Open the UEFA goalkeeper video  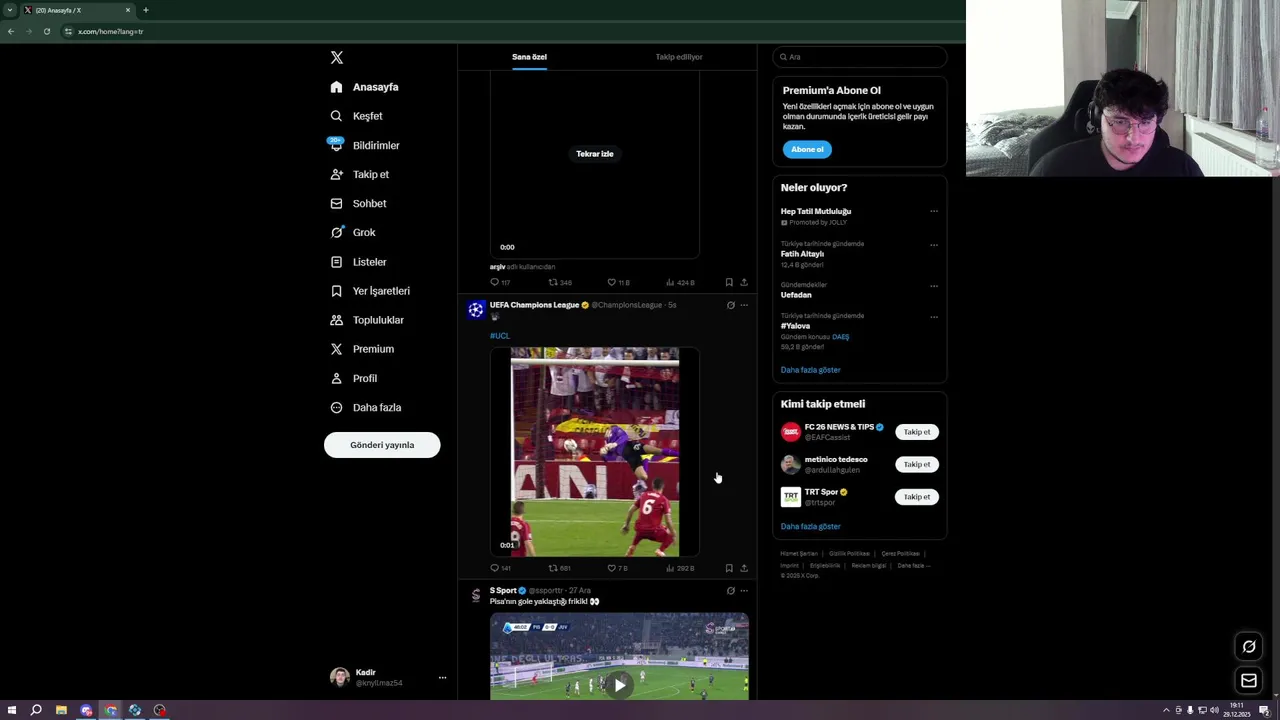[595, 452]
